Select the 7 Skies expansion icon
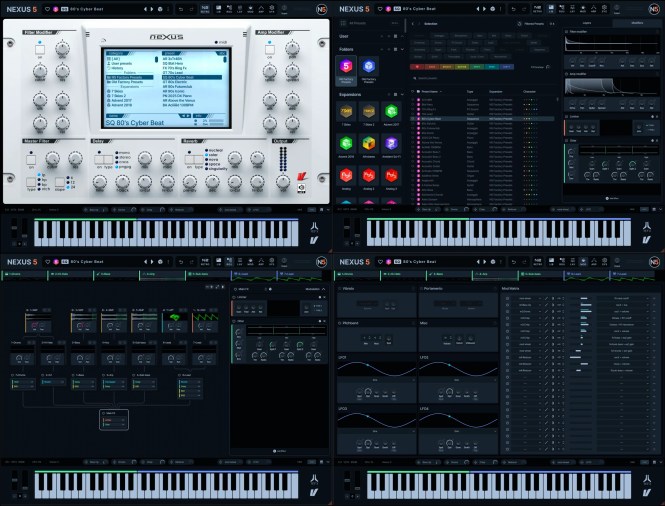This screenshot has height=506, width=665. (x=346, y=112)
